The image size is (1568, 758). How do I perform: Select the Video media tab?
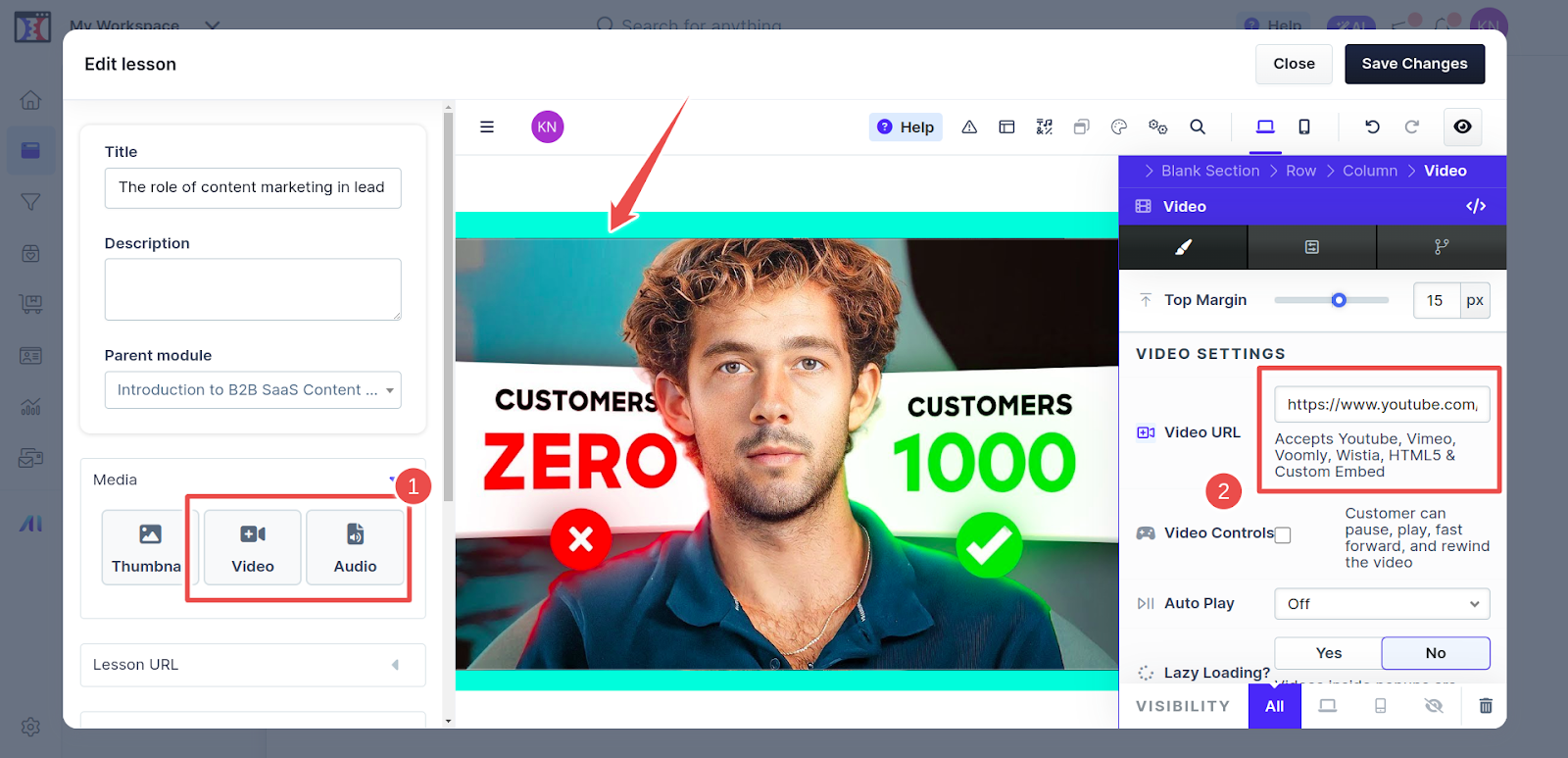(x=253, y=547)
